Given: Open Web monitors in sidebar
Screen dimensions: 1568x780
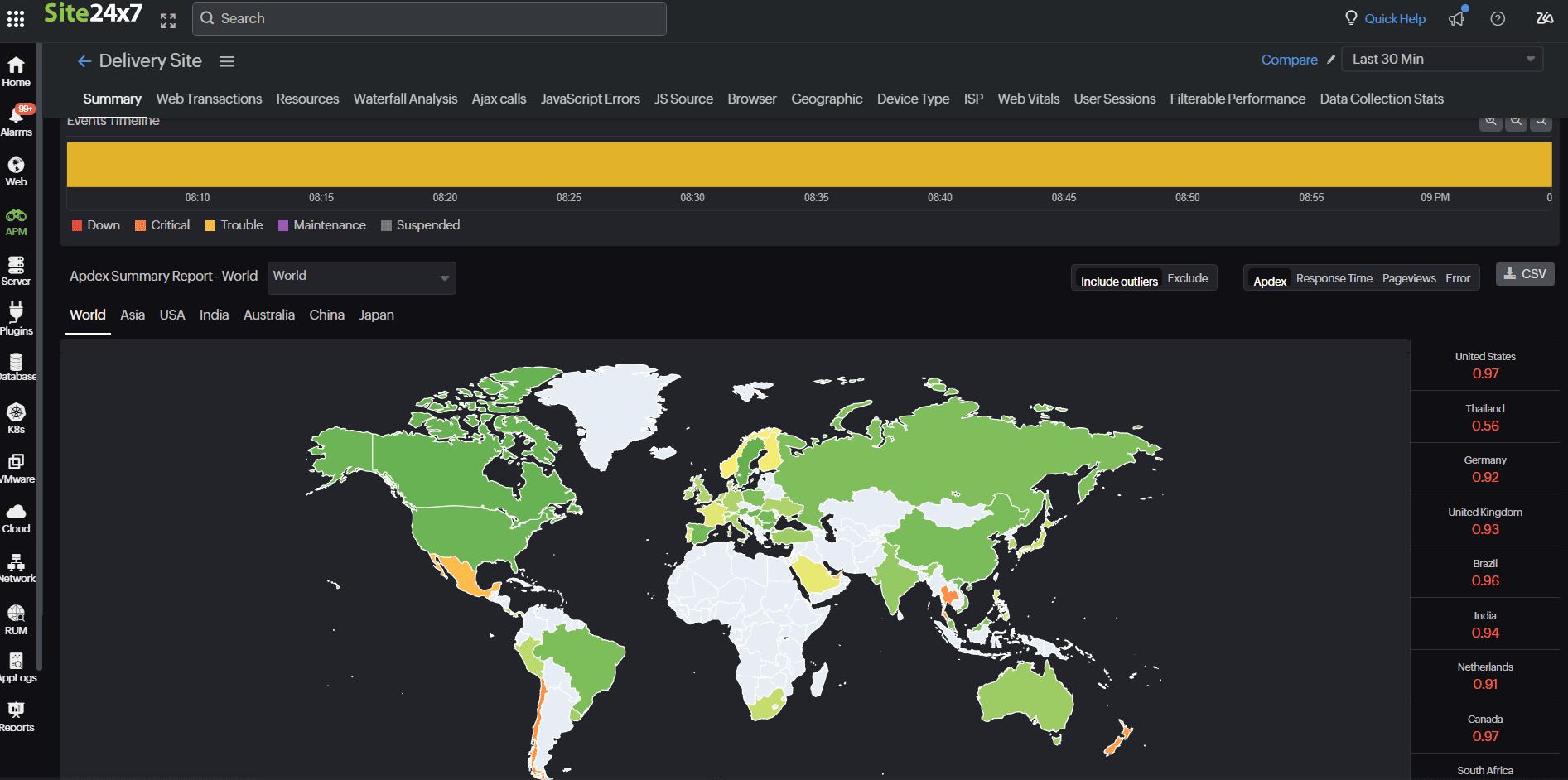Looking at the screenshot, I should (16, 171).
